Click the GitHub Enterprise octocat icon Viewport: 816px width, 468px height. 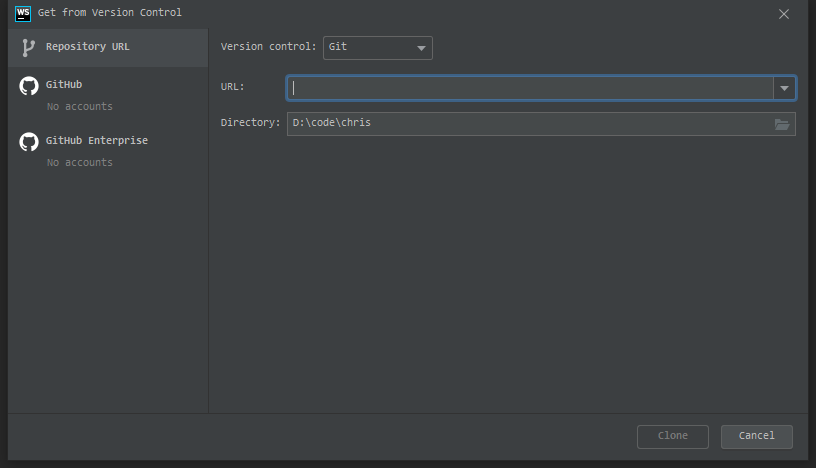pos(29,142)
